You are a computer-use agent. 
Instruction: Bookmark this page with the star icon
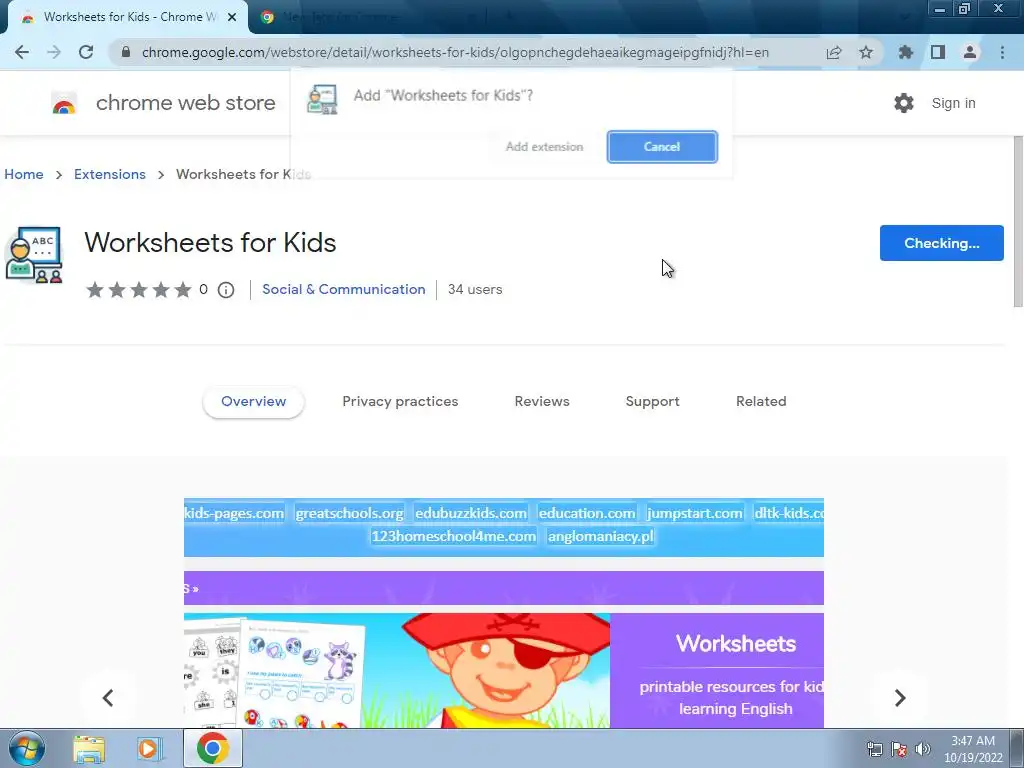point(866,52)
